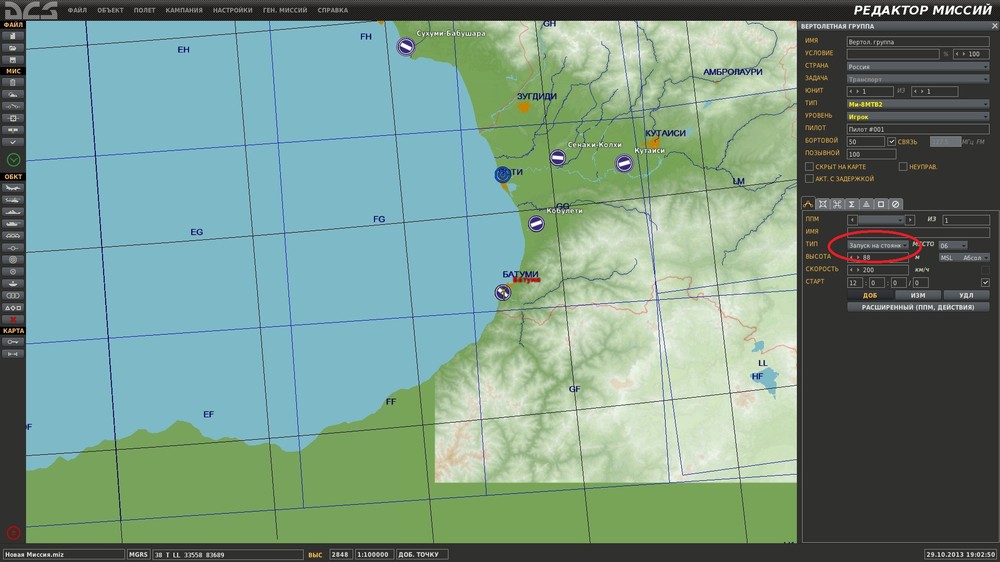Viewport: 1000px width, 562px height.
Task: Expand the СТРАНА dropdown showing Россия
Action: click(x=917, y=66)
